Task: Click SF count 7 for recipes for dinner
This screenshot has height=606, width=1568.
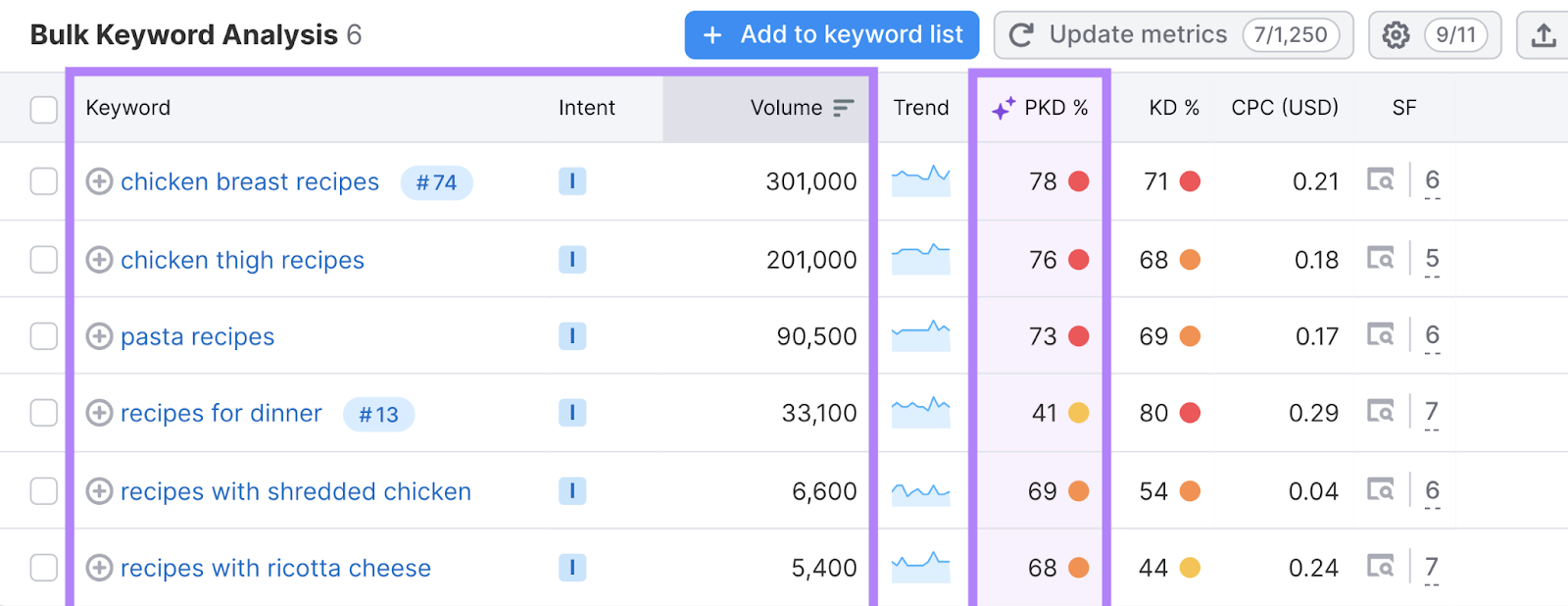Action: [1432, 413]
